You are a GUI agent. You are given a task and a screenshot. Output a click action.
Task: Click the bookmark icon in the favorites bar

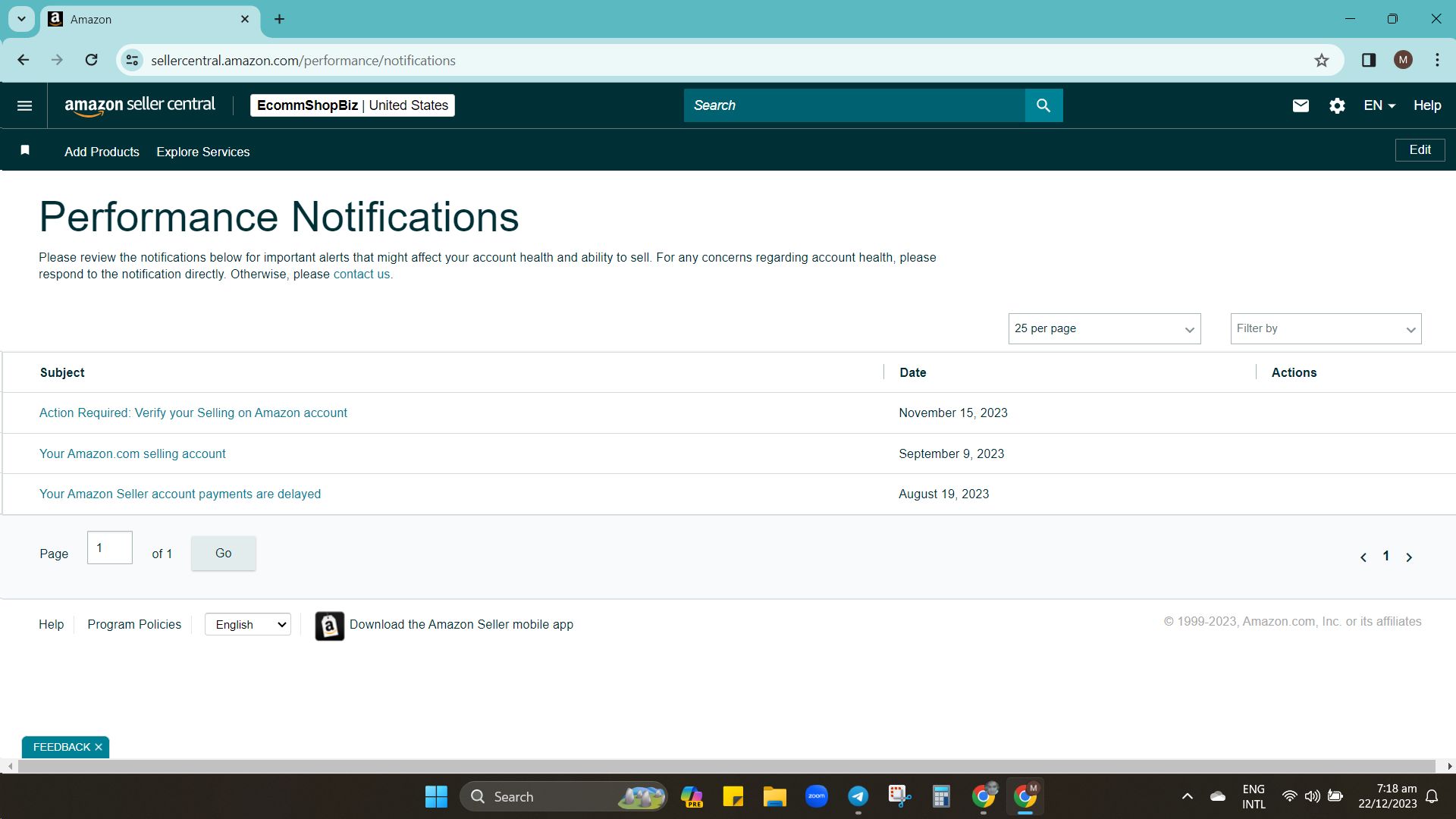coord(25,150)
